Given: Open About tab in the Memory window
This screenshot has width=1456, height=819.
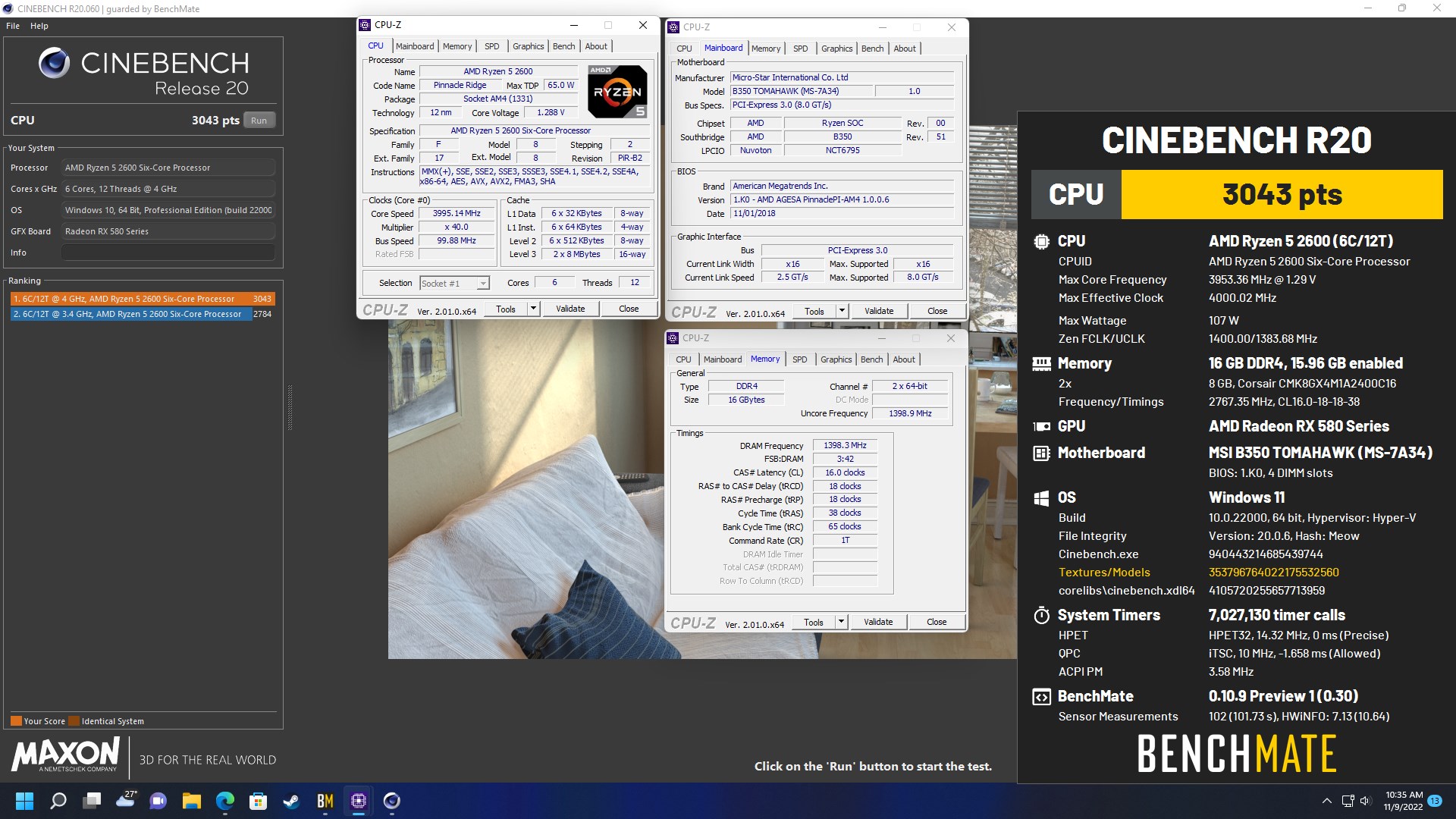Looking at the screenshot, I should [x=904, y=359].
